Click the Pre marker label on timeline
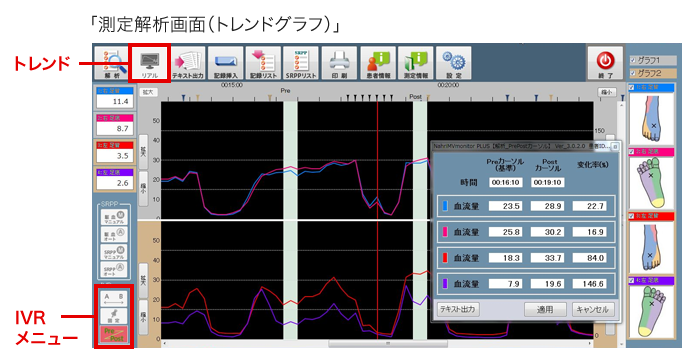The height and width of the screenshot is (360, 700). tap(286, 91)
